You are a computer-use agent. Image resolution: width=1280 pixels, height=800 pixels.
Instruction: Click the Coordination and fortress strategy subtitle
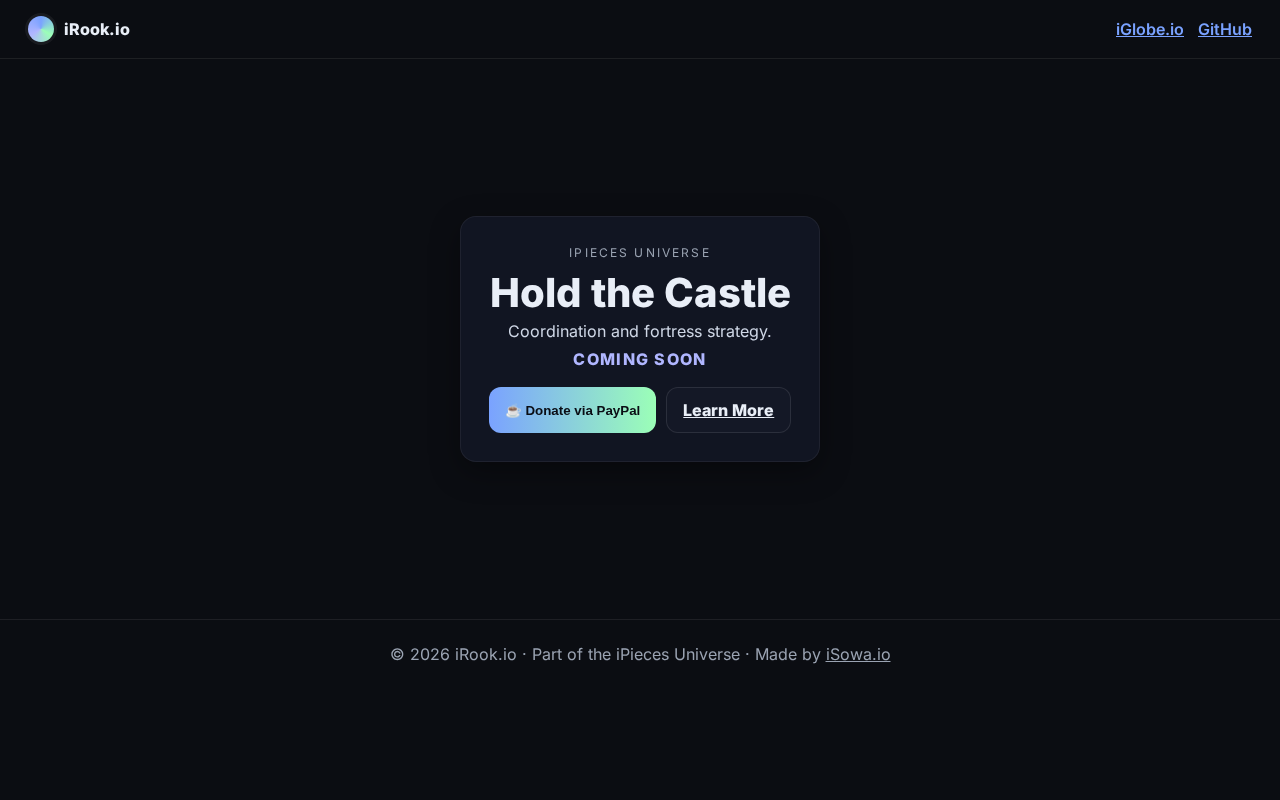tap(640, 331)
